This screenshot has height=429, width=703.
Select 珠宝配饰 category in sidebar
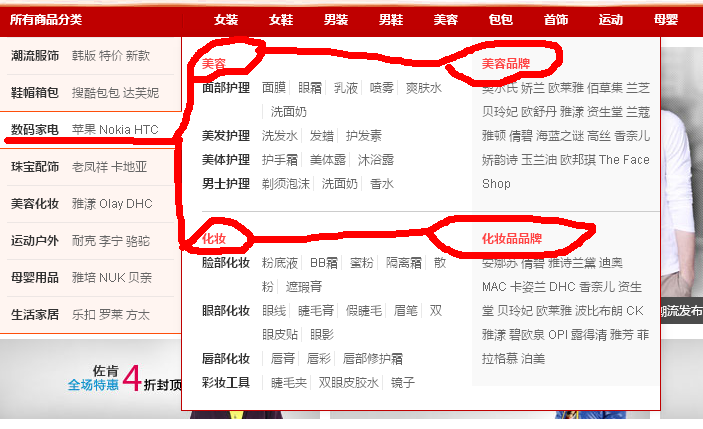[x=35, y=167]
